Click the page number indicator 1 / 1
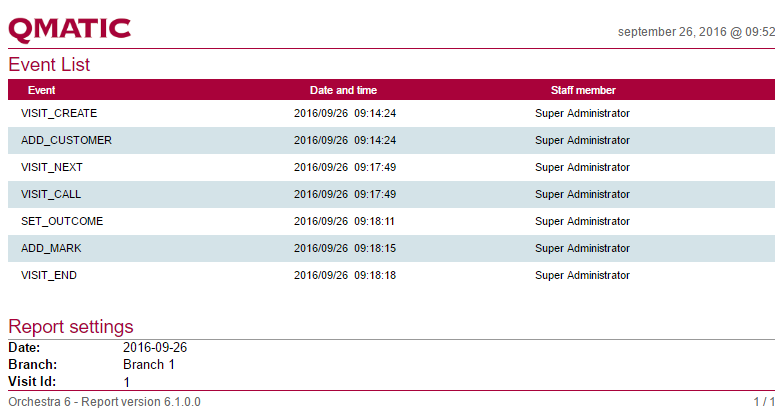Image resolution: width=784 pixels, height=419 pixels. coord(764,402)
